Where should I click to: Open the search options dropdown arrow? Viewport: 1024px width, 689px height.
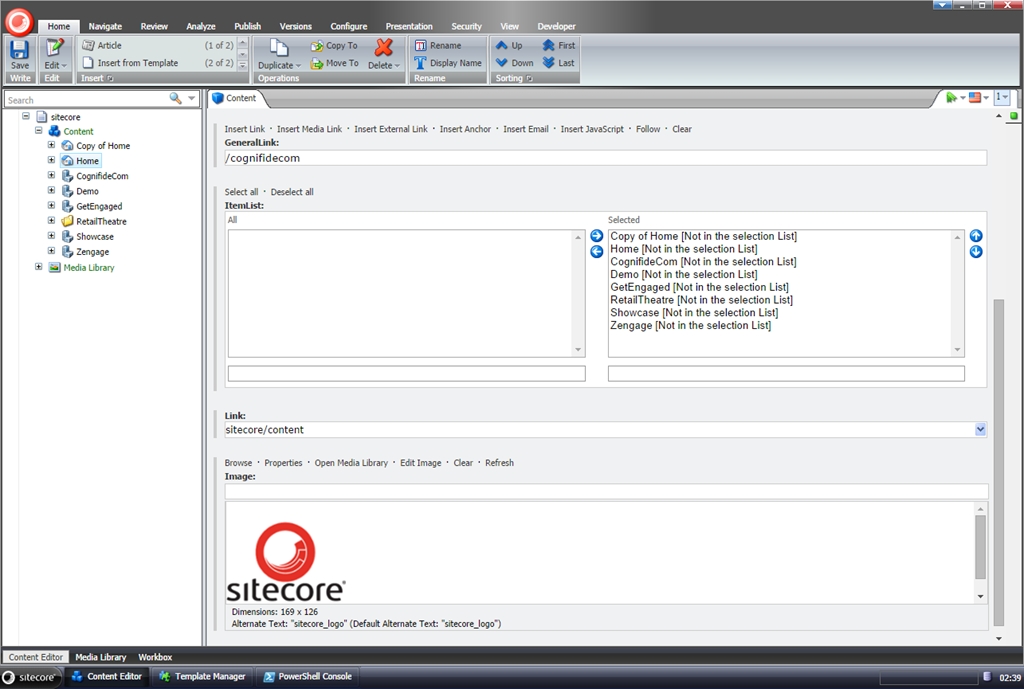[x=191, y=99]
